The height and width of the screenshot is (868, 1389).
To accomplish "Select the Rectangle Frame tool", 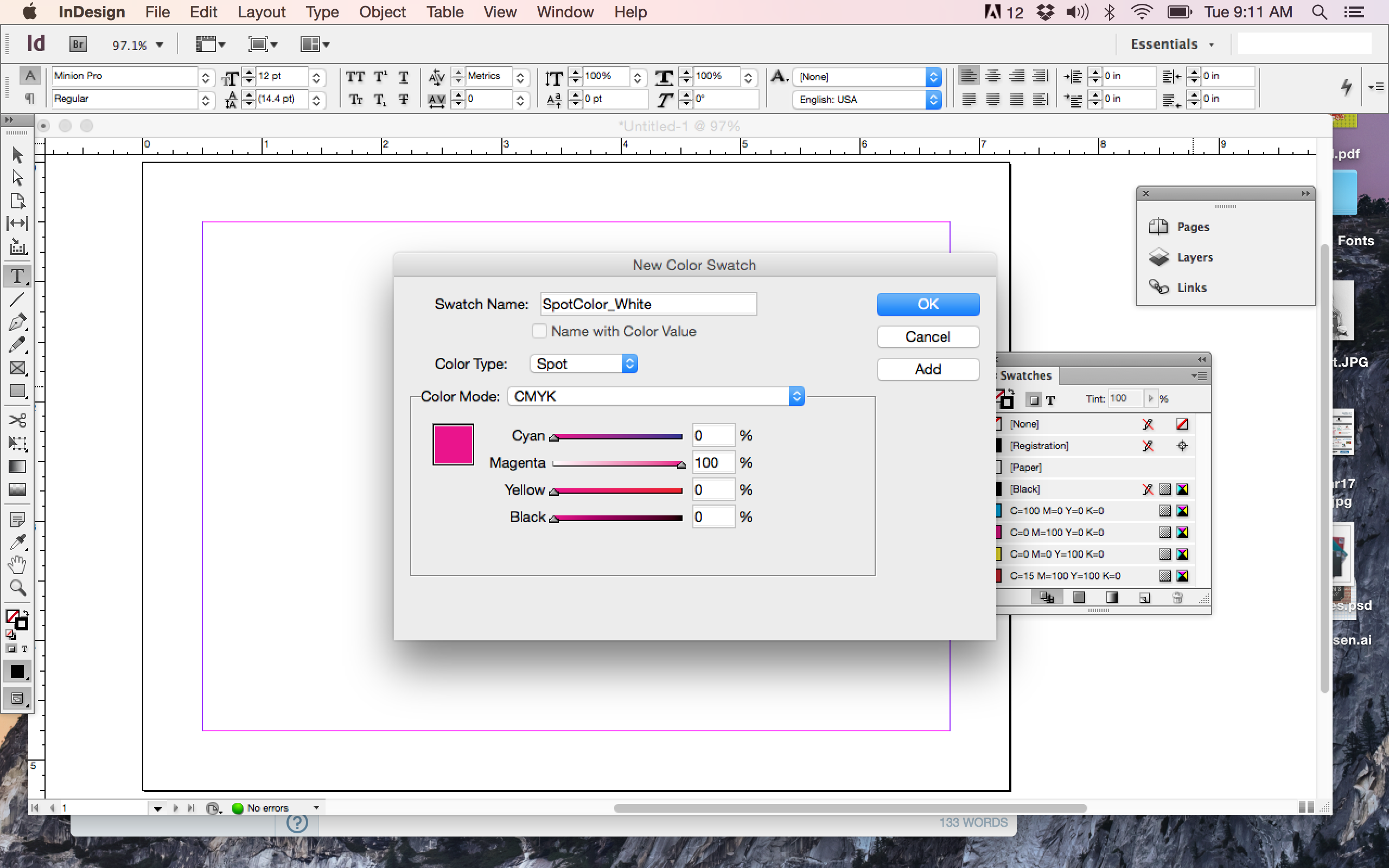I will click(17, 368).
